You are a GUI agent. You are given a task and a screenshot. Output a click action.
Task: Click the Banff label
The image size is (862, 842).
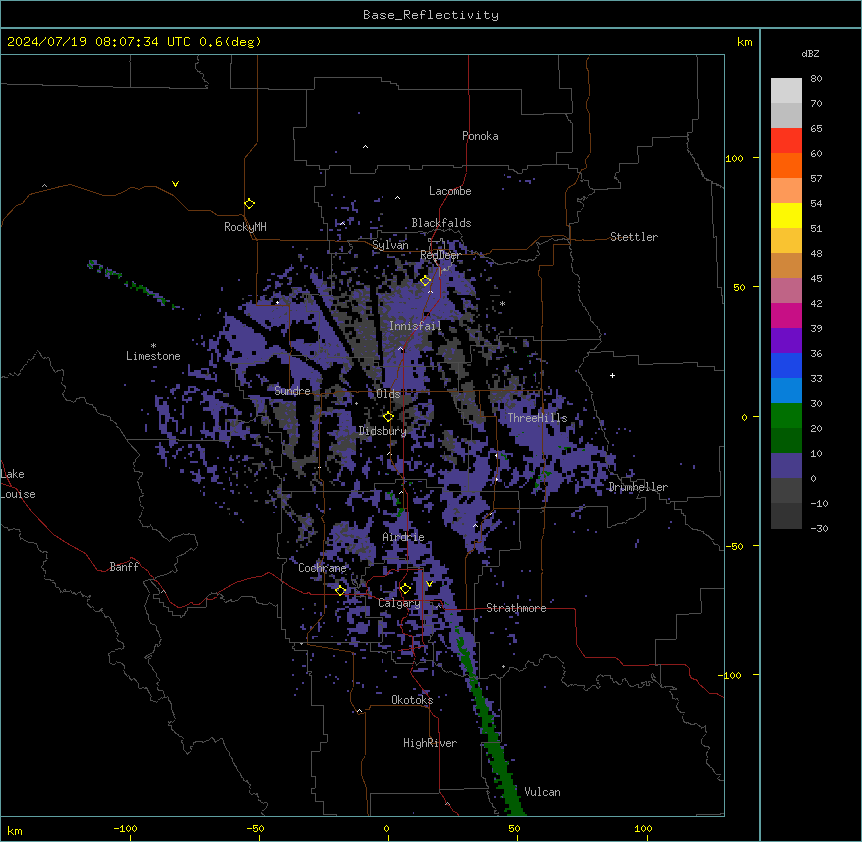pyautogui.click(x=124, y=567)
